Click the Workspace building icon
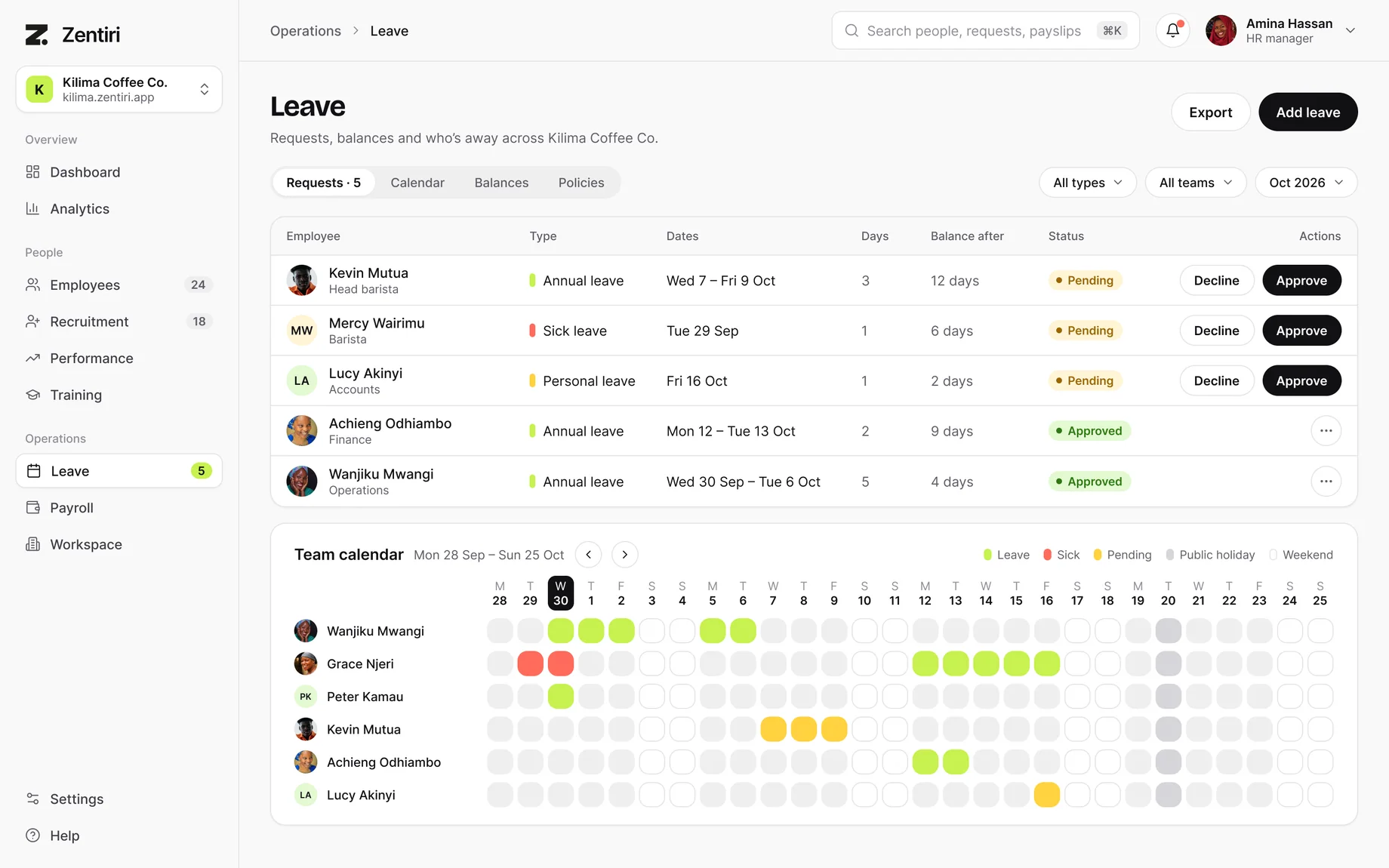The width and height of the screenshot is (1389, 868). (32, 544)
